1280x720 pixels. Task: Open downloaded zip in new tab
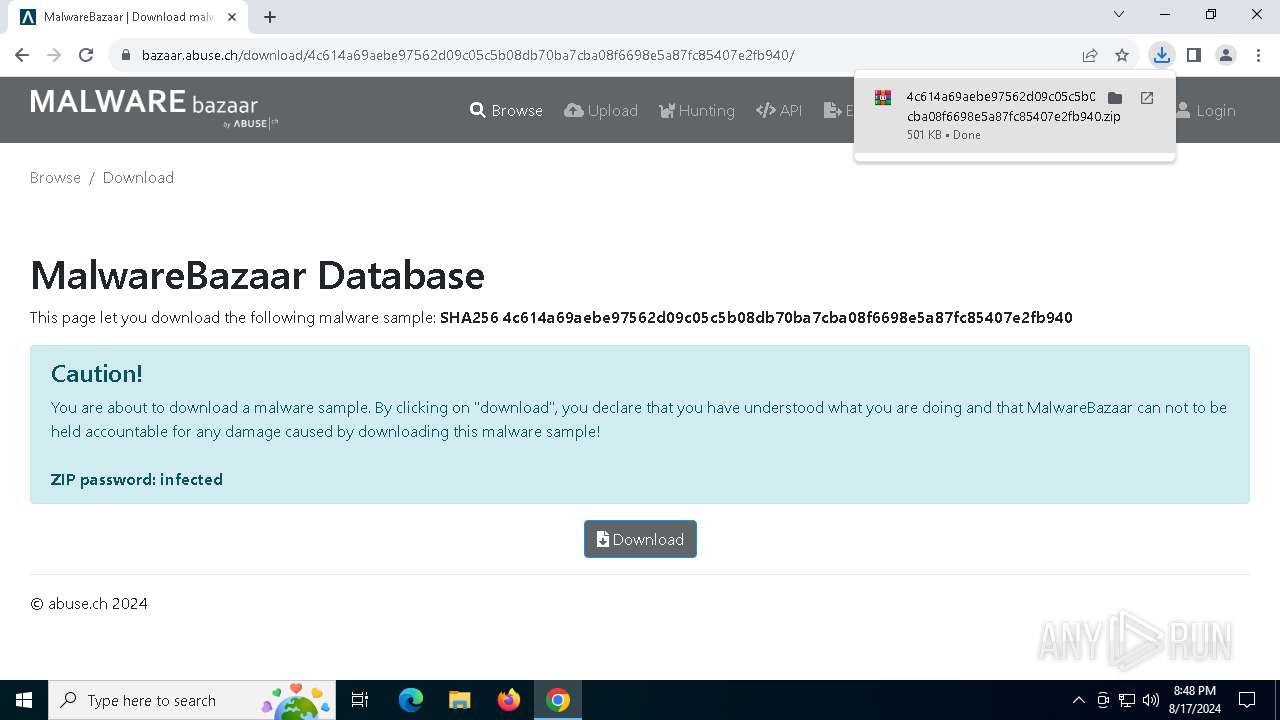[1147, 98]
